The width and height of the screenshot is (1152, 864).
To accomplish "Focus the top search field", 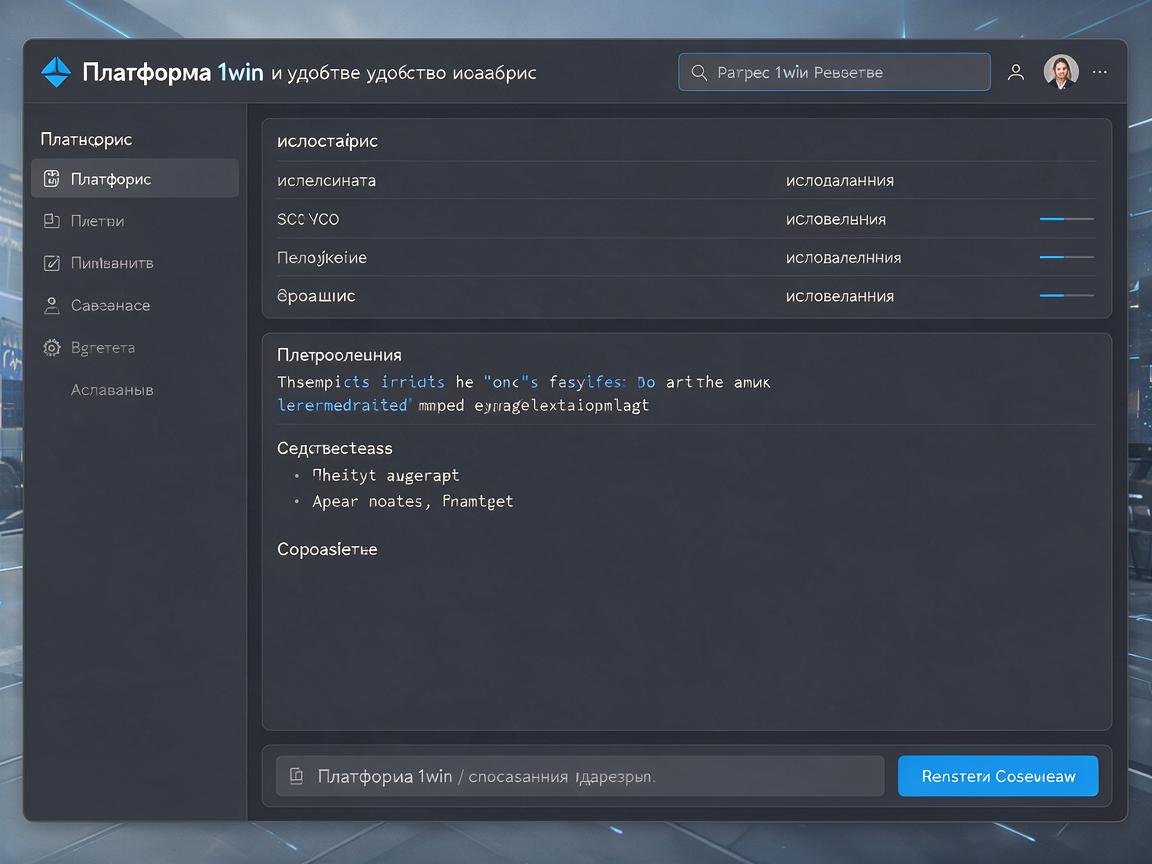I will point(834,72).
